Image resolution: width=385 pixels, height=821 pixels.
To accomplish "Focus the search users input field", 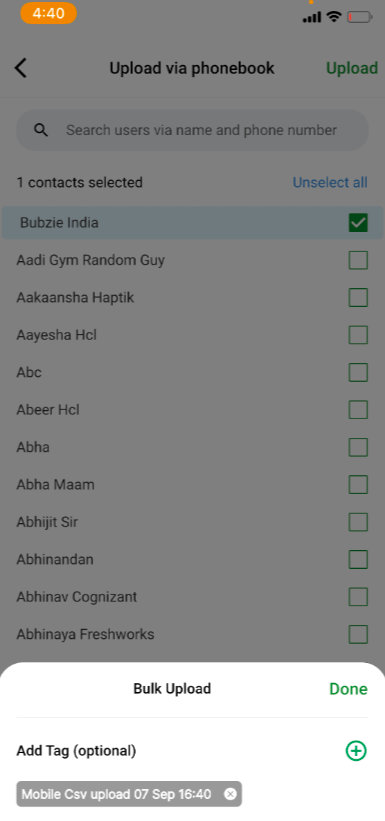I will [192, 130].
